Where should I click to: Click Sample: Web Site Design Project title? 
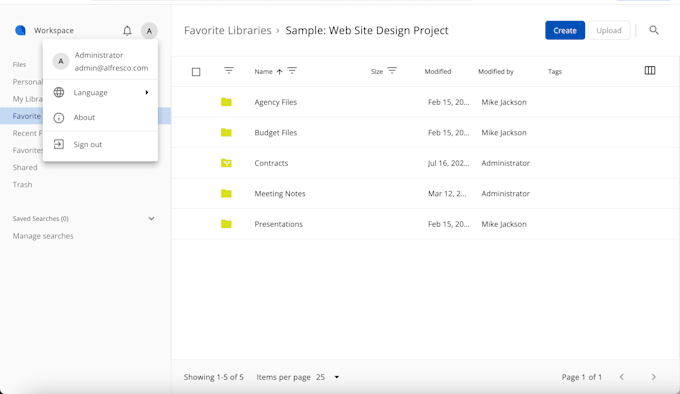tap(367, 30)
